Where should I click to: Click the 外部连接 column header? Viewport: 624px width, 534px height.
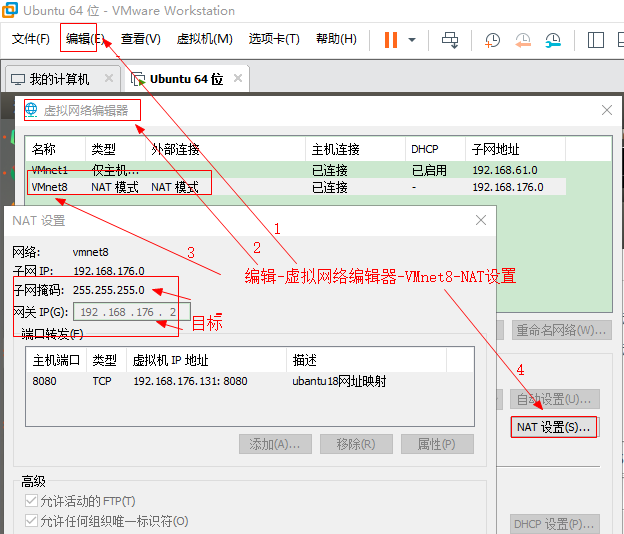(x=225, y=149)
